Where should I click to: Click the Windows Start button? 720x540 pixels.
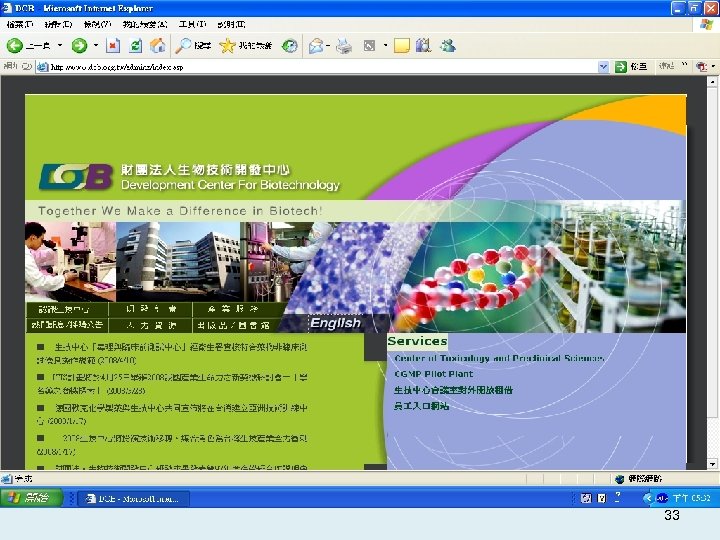click(31, 498)
